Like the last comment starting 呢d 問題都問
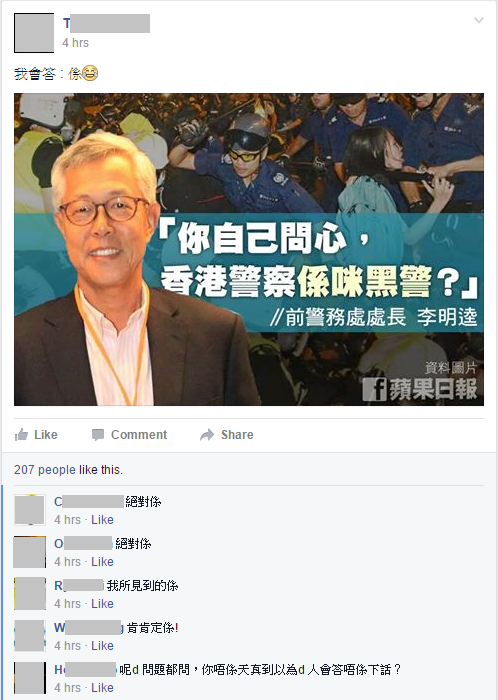This screenshot has width=498, height=700. (102, 688)
